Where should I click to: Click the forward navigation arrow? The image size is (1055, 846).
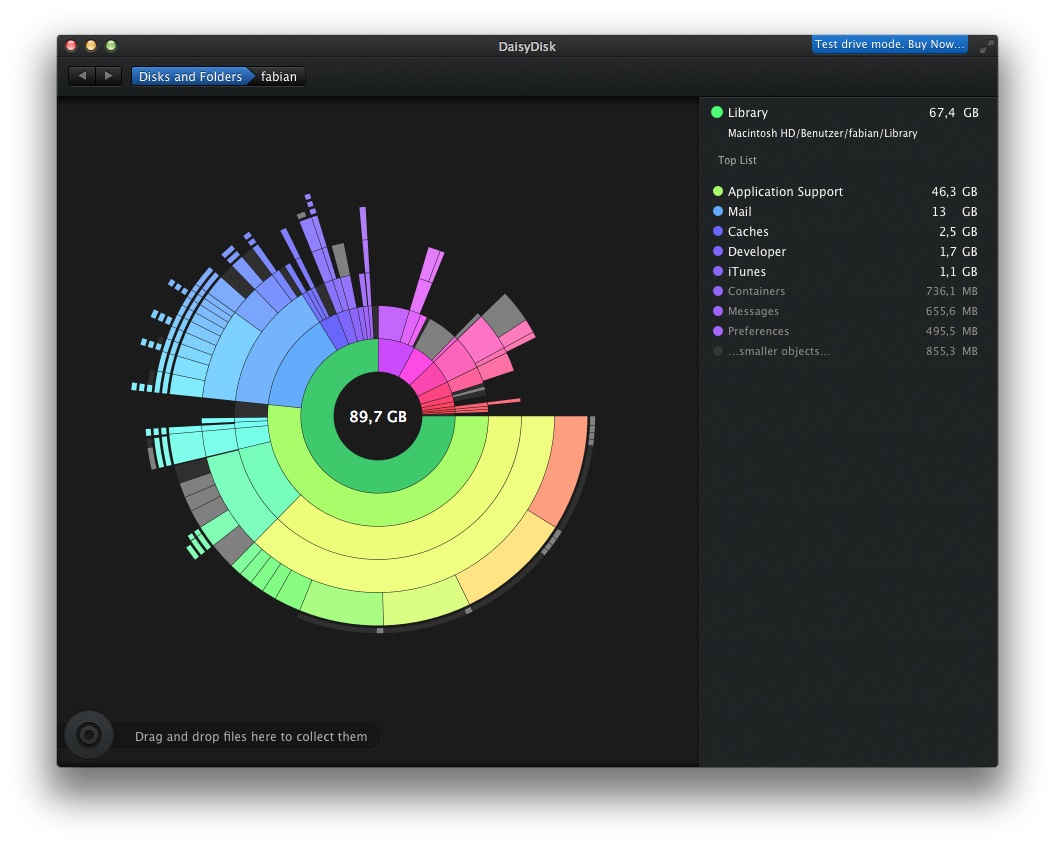pyautogui.click(x=108, y=76)
